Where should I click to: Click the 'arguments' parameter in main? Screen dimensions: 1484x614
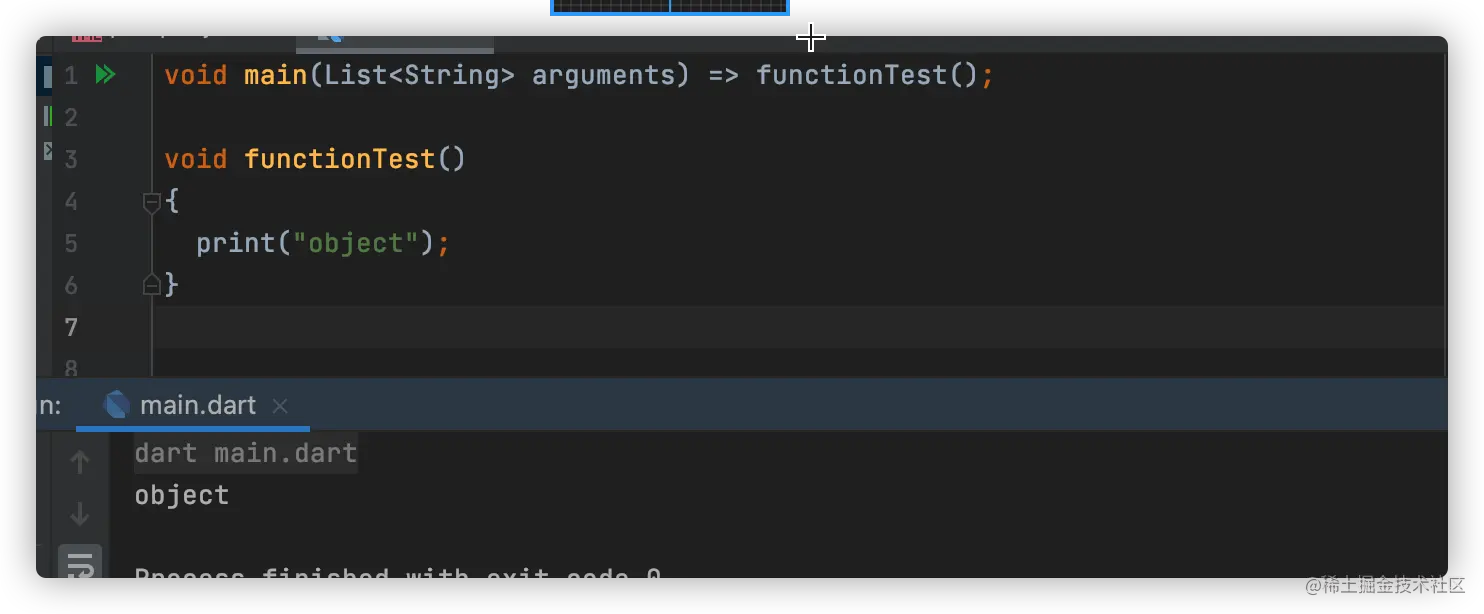[x=603, y=75]
